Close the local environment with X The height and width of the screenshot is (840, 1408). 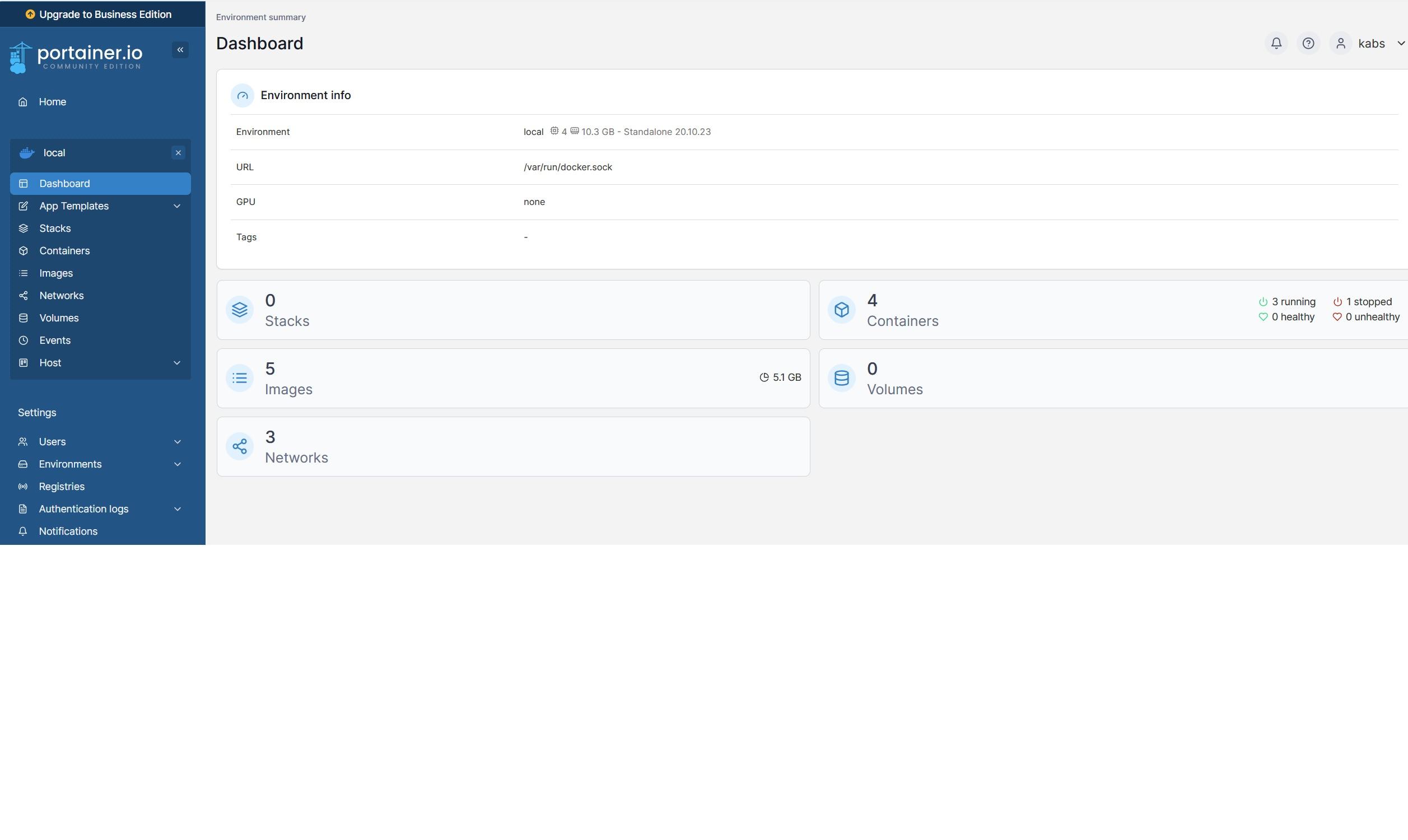point(178,153)
